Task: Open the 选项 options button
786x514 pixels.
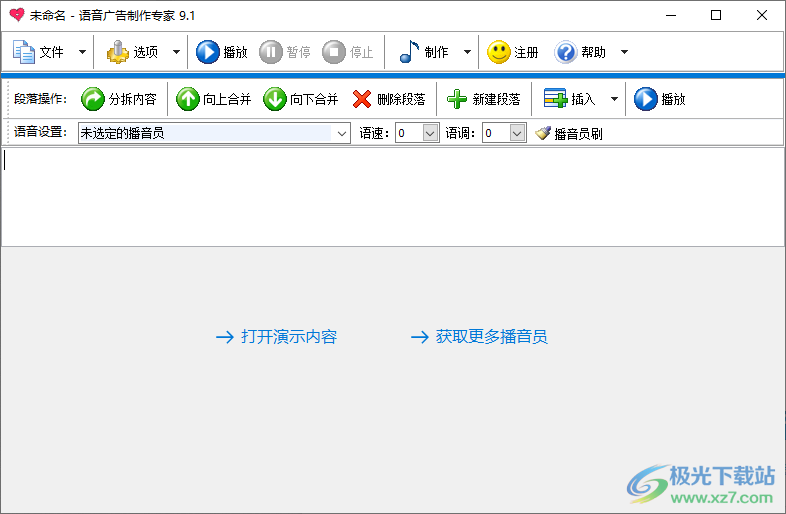Action: 133,52
